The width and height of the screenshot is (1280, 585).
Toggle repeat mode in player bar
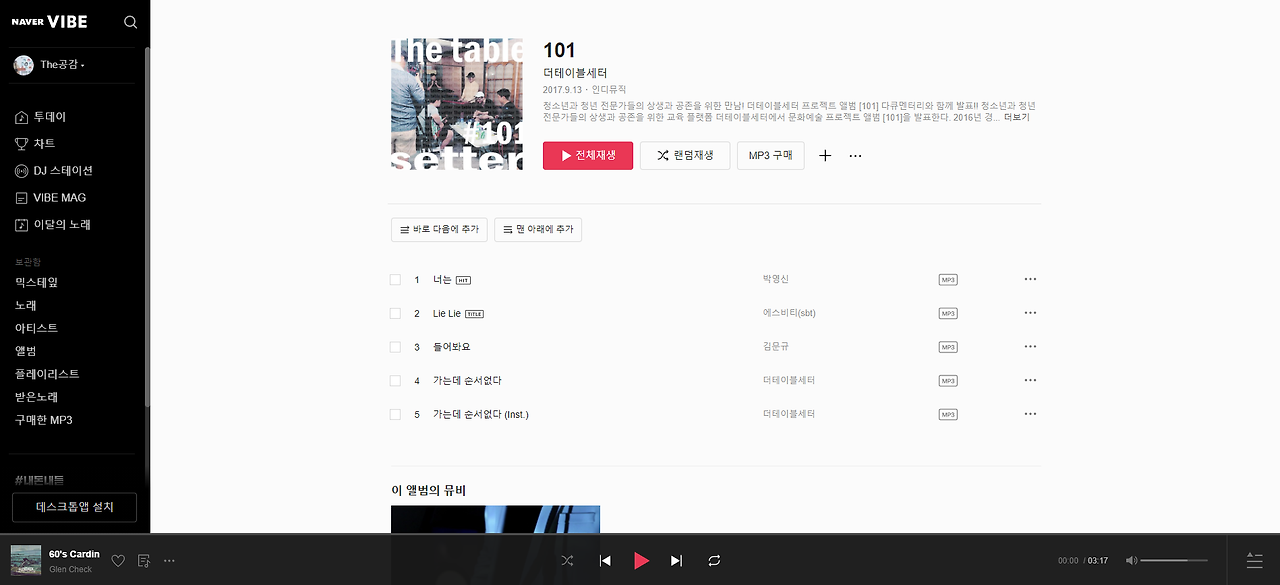pos(714,561)
